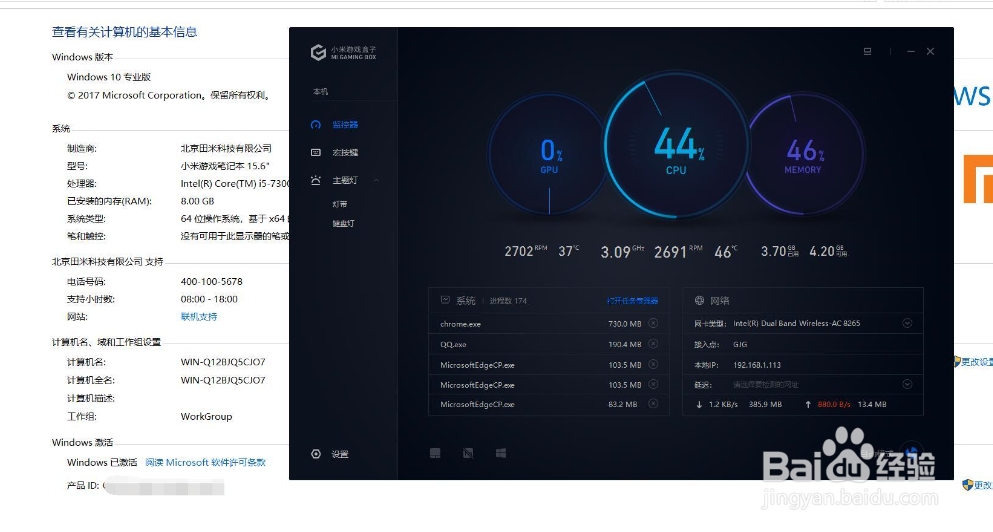Viewport: 993px width, 532px height.
Task: Click the 385.9 MB downloaded total
Action: 765,404
